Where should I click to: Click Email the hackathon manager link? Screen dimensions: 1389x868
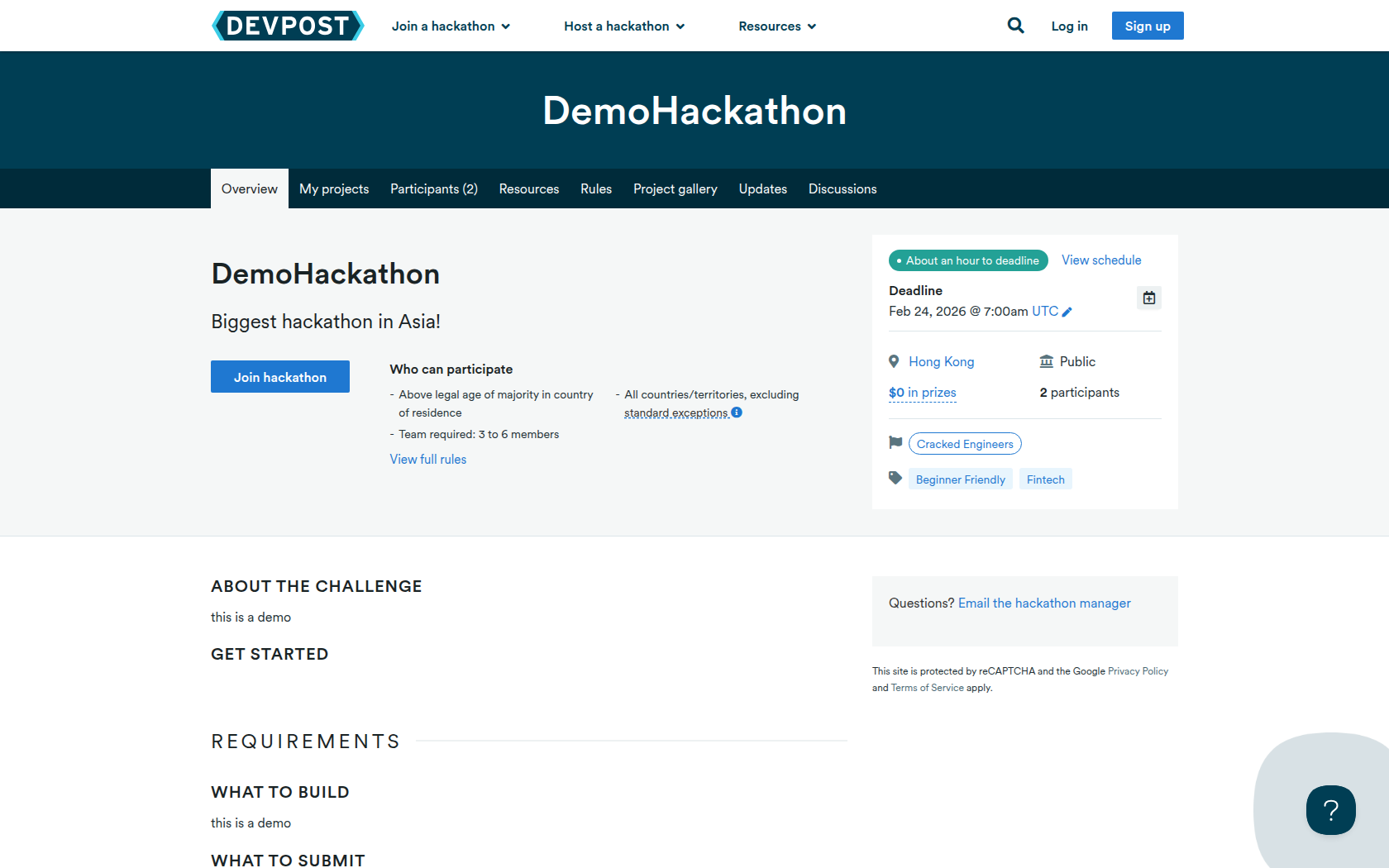point(1044,603)
